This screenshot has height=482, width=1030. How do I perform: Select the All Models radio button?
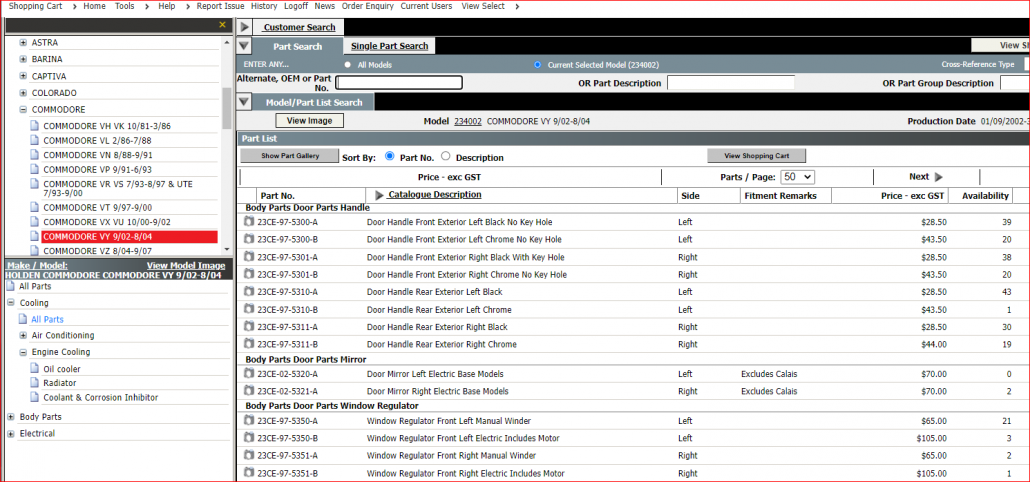pos(347,65)
